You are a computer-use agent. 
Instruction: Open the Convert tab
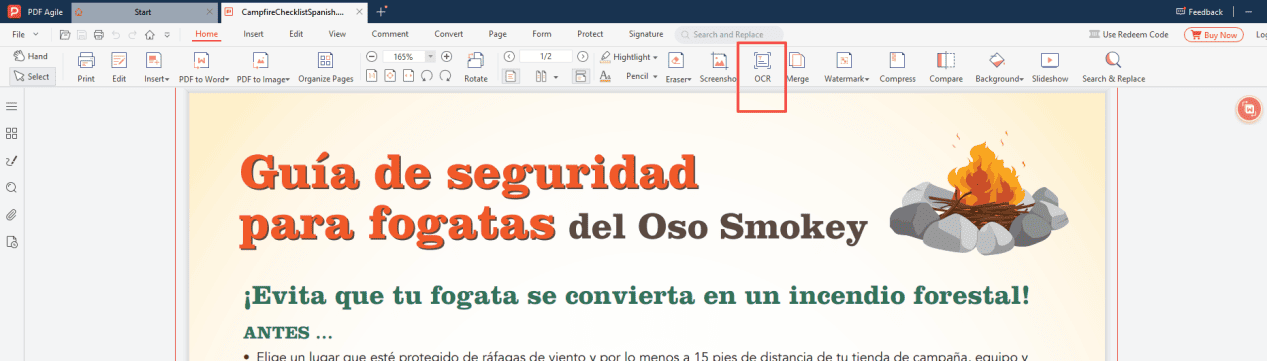[x=448, y=34]
